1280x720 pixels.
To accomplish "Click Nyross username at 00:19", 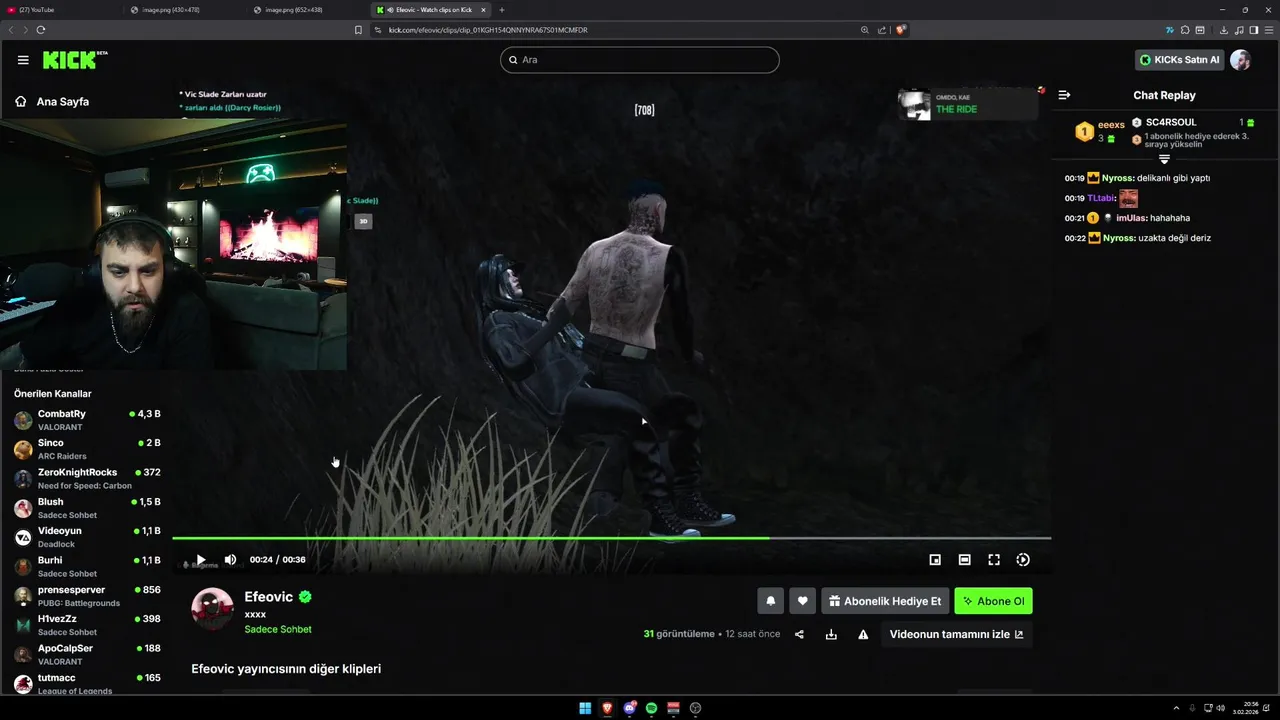I will click(x=1118, y=178).
